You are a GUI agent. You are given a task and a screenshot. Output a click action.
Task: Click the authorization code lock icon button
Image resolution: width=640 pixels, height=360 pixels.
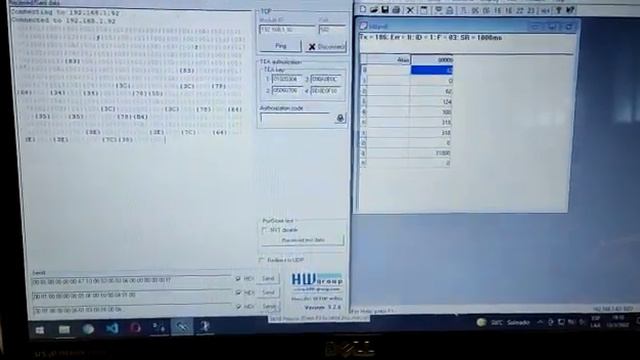(340, 118)
